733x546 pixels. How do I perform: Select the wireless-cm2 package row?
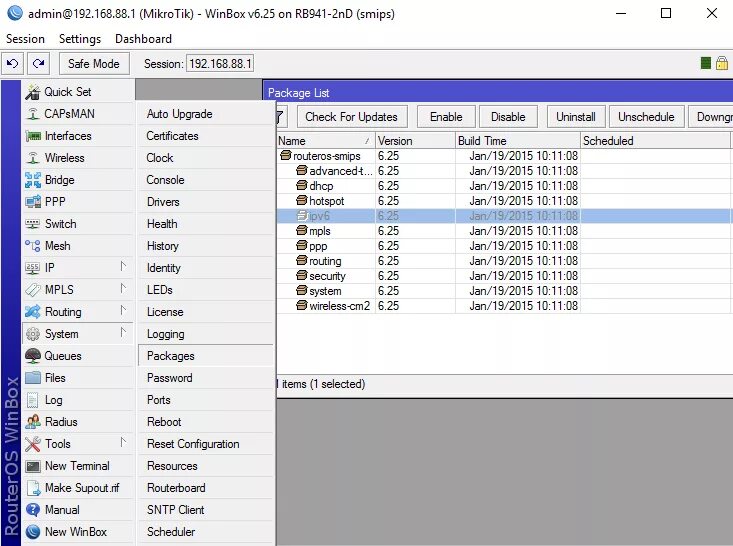pos(504,306)
